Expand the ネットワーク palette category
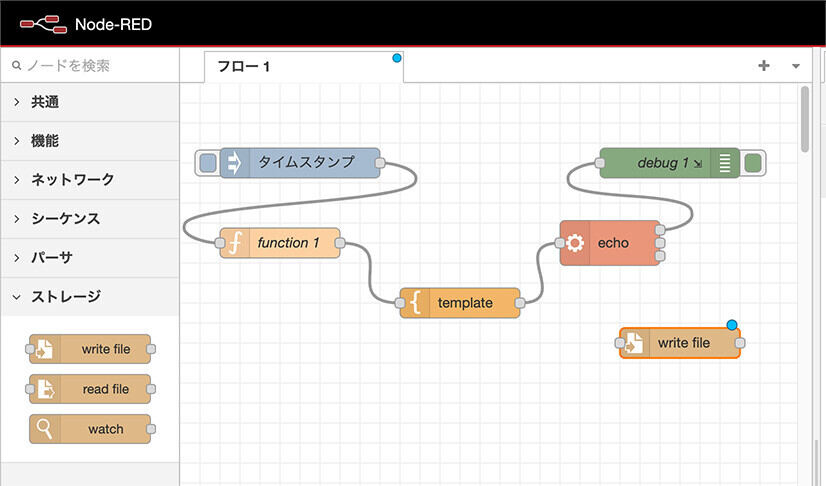 point(90,180)
